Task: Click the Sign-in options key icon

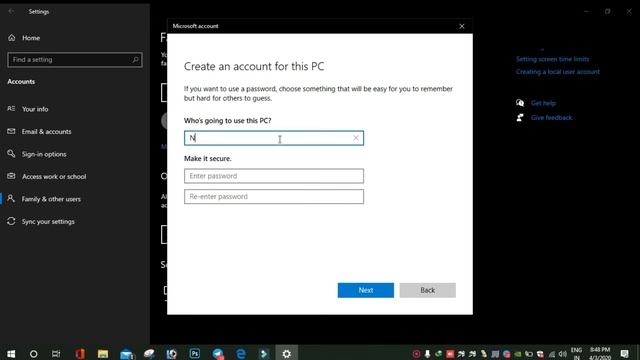Action: [x=11, y=153]
